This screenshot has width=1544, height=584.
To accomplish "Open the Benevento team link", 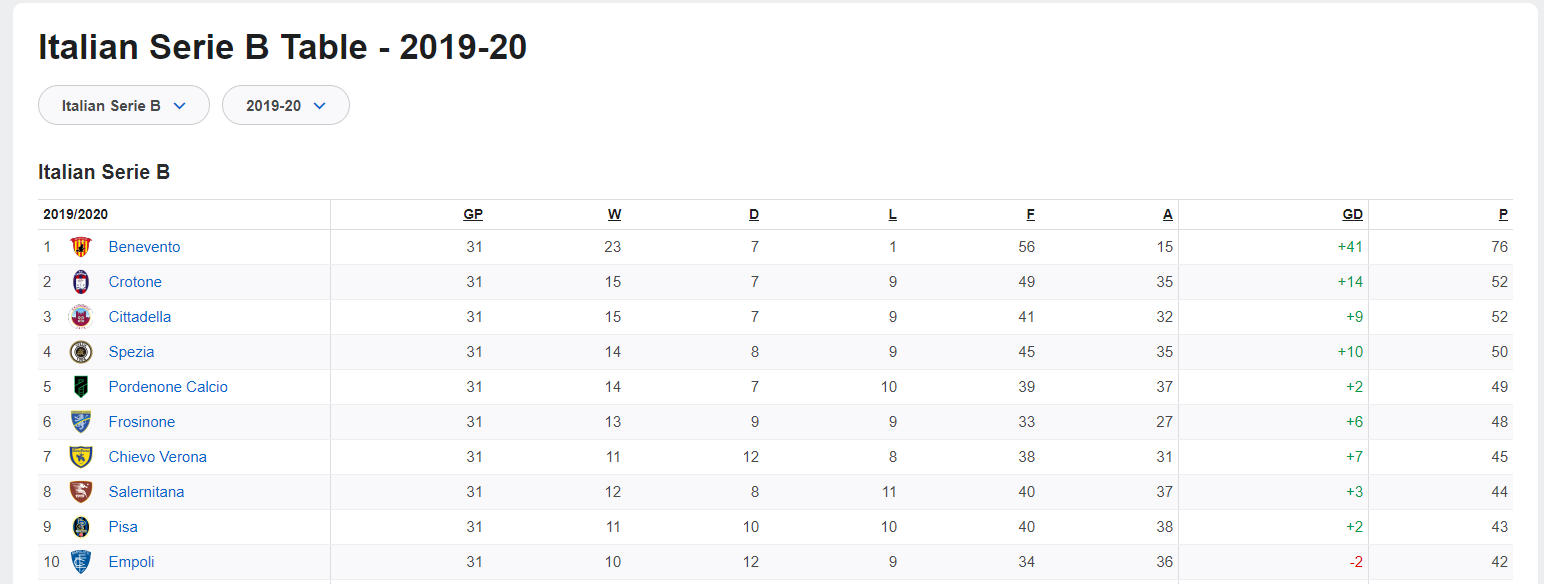I will (144, 247).
